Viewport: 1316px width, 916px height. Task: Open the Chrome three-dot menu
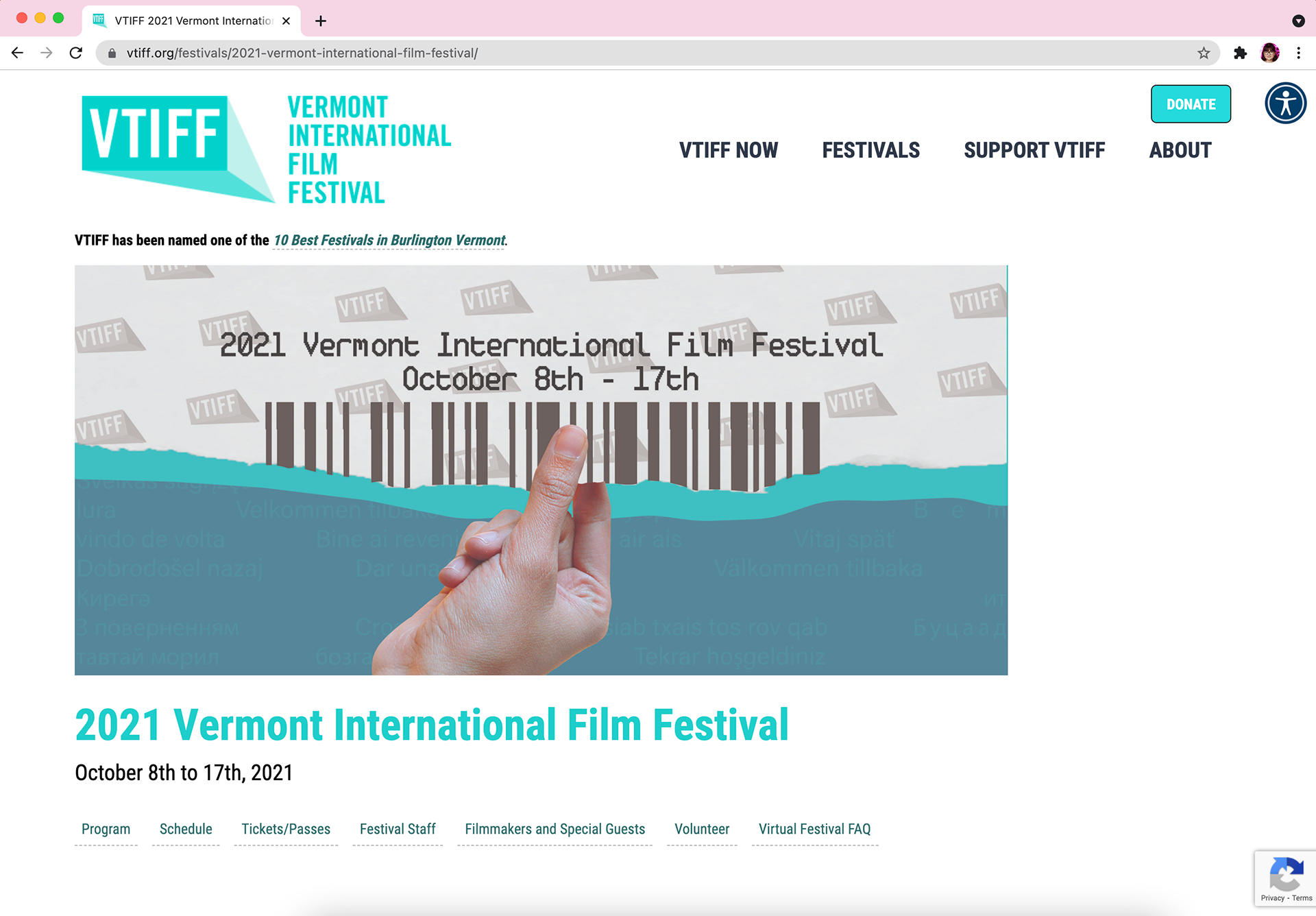(1299, 53)
